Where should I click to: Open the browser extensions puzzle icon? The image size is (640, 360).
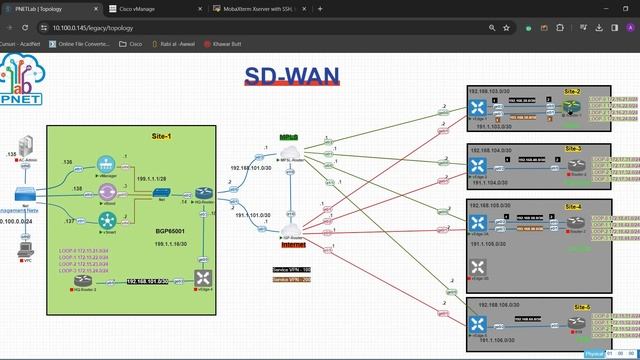click(x=560, y=28)
